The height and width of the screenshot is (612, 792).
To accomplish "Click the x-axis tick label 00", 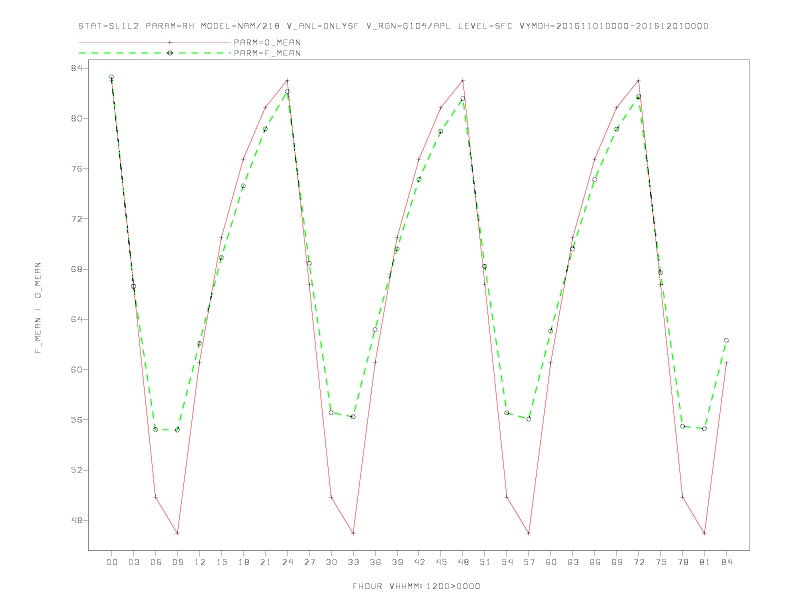I will 112,562.
